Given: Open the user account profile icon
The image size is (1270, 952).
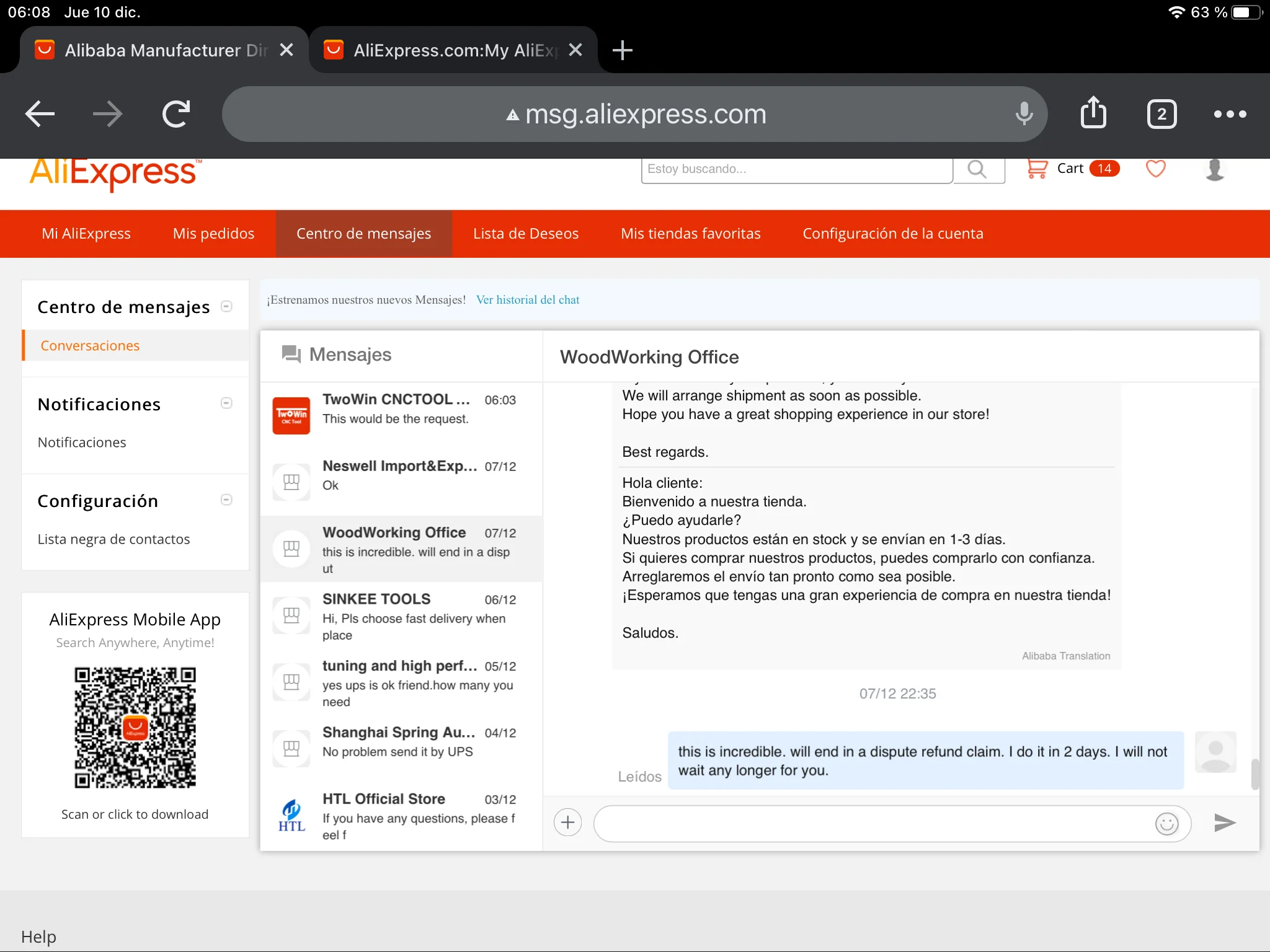Looking at the screenshot, I should [1215, 169].
